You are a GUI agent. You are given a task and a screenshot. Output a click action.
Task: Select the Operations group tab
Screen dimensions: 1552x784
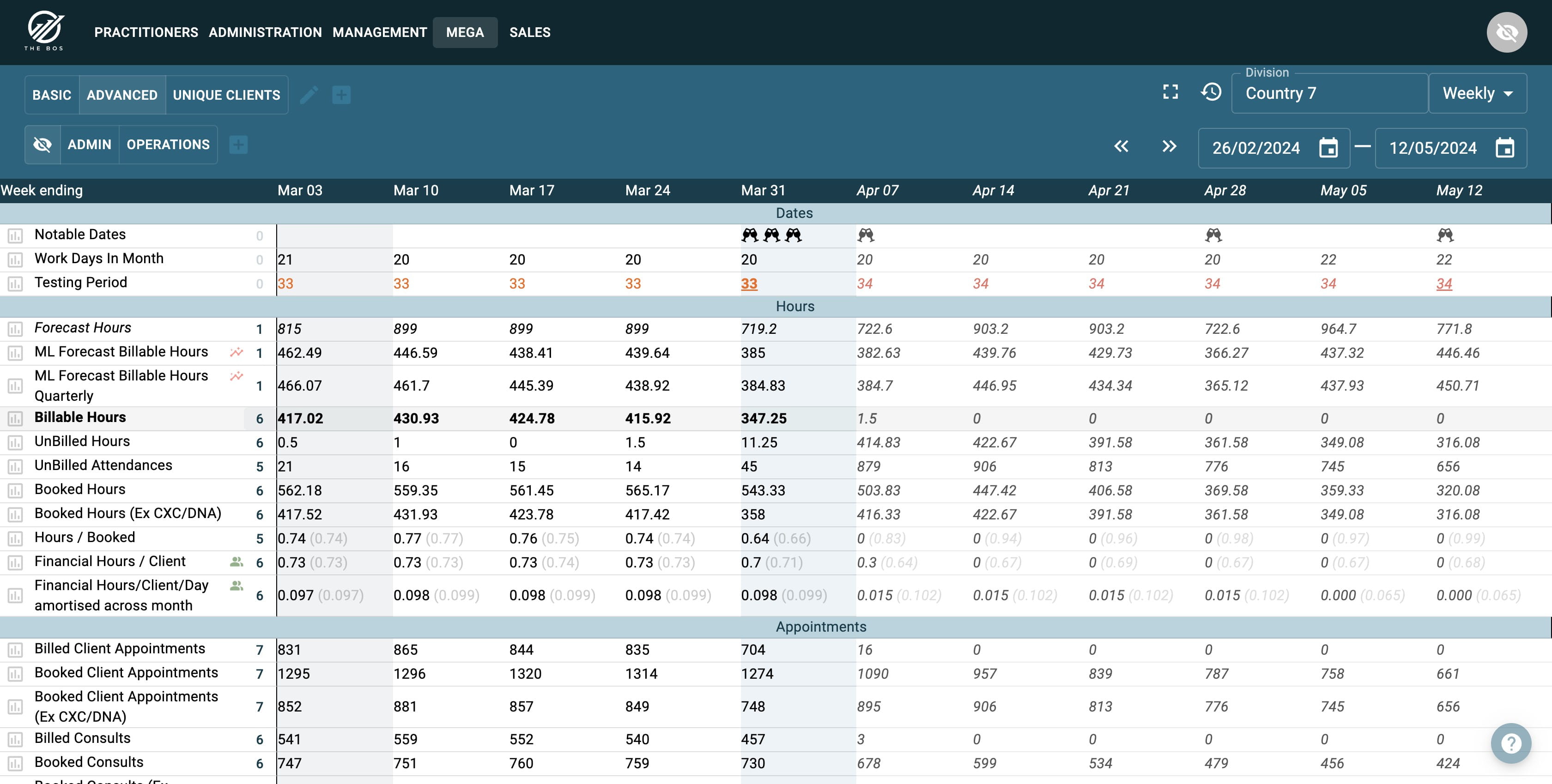coord(168,145)
